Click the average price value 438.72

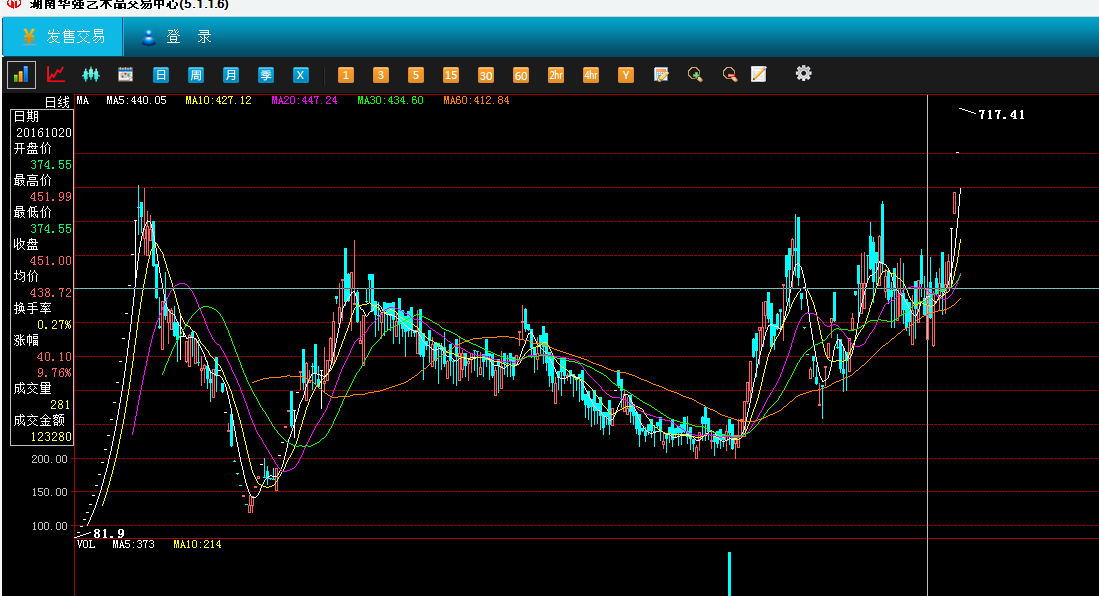50,293
